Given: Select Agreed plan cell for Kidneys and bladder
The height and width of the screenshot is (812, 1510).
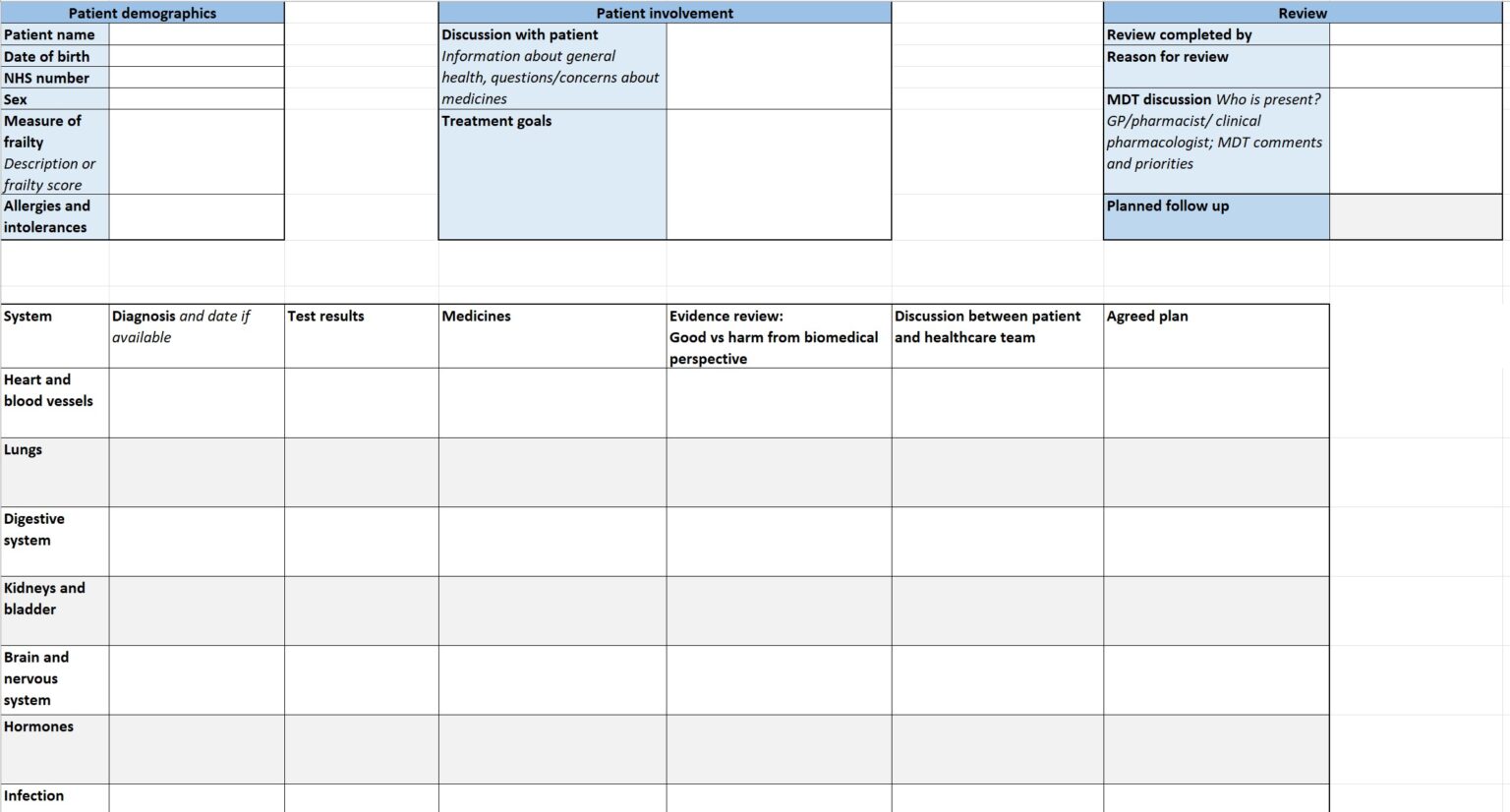Looking at the screenshot, I should click(1215, 610).
